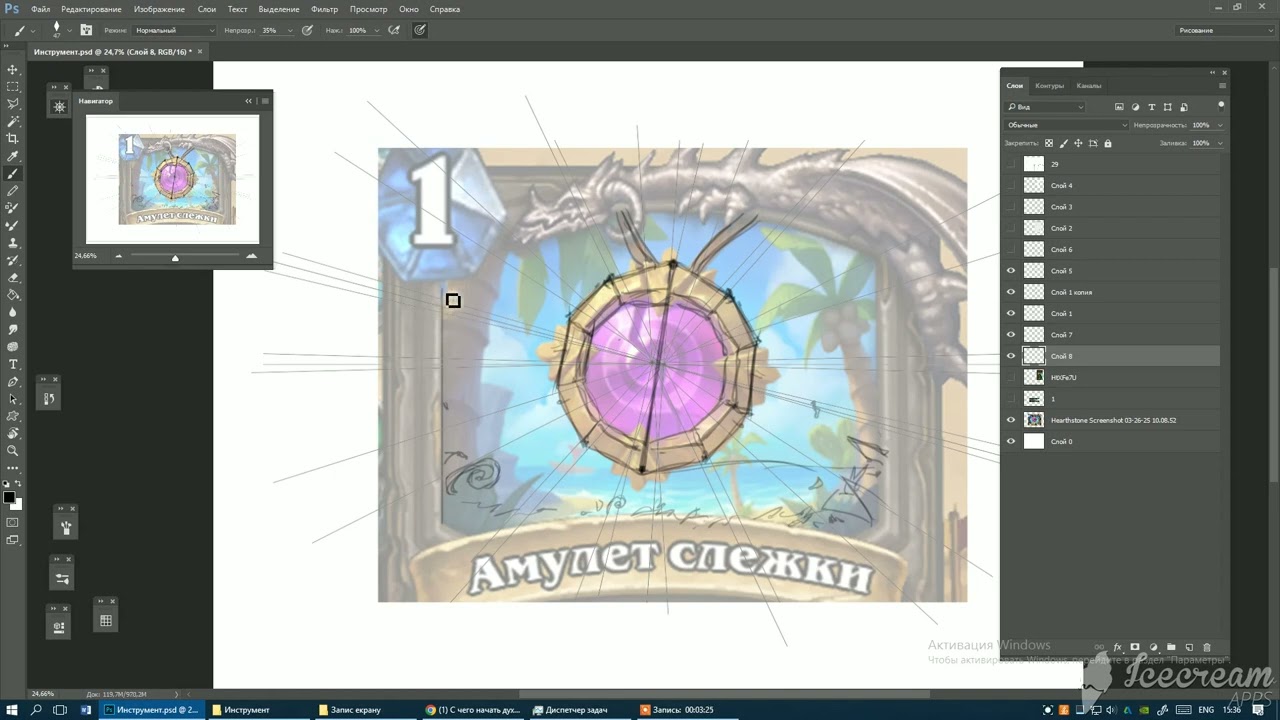
Task: Select the Pencil tool
Action: (x=13, y=190)
